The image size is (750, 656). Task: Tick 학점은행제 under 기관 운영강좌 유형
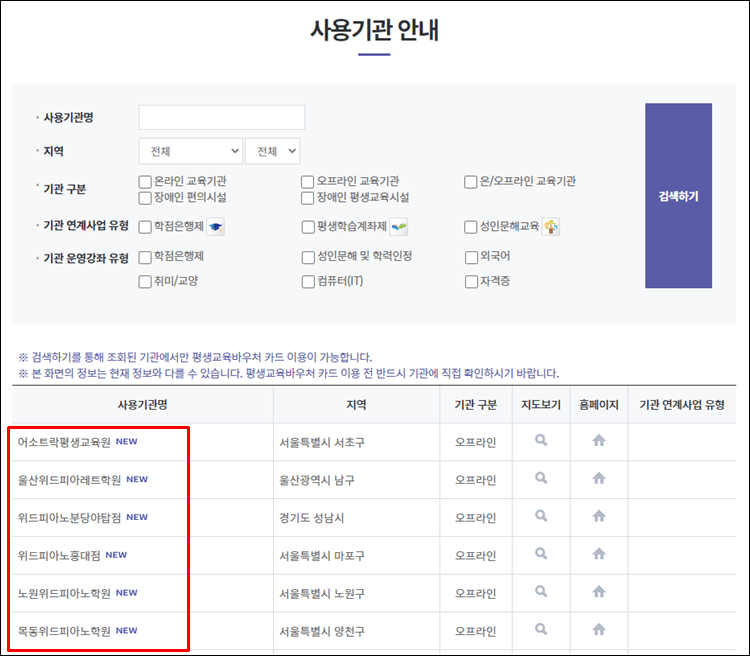[x=145, y=257]
